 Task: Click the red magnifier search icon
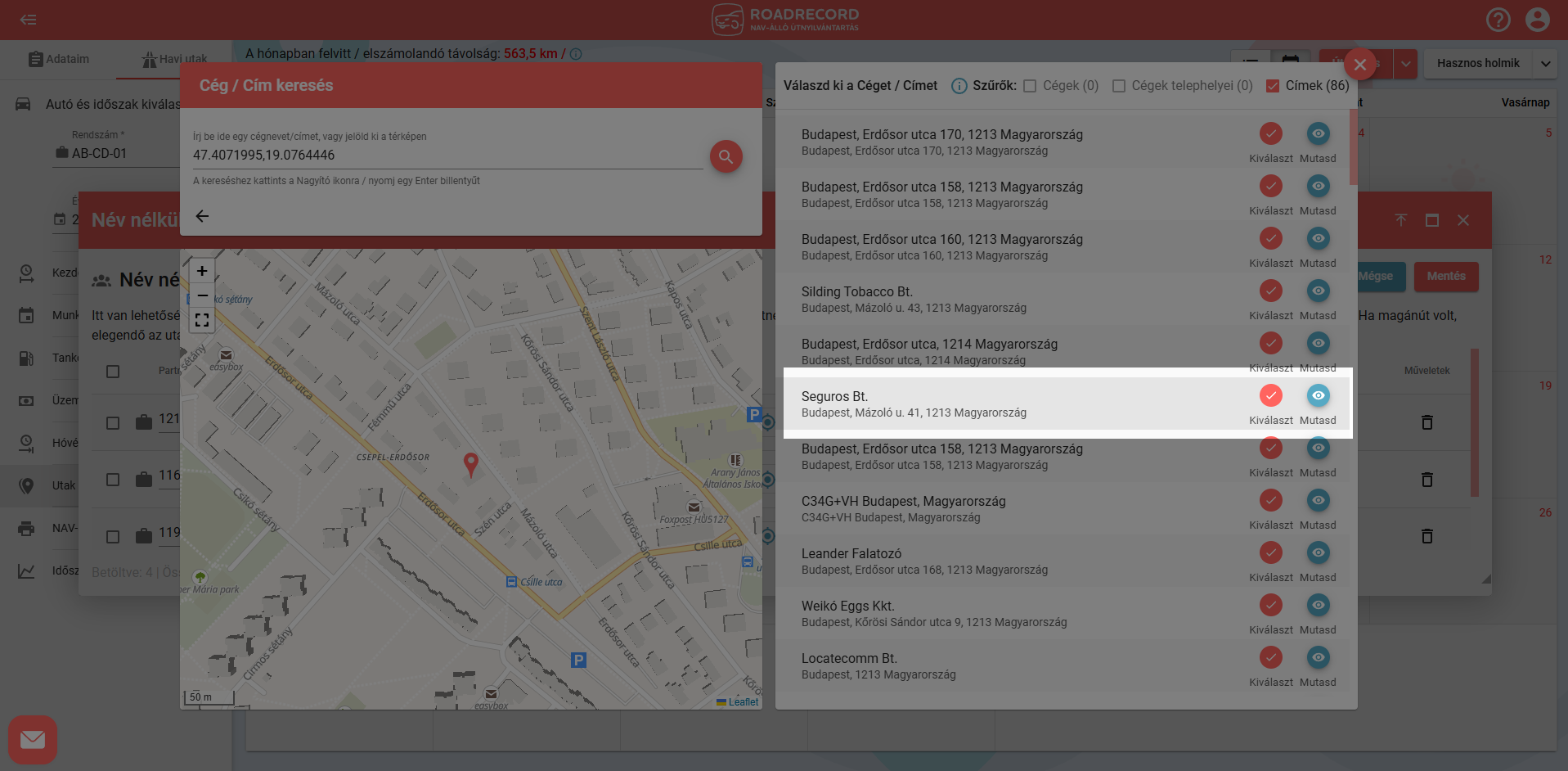pyautogui.click(x=726, y=156)
